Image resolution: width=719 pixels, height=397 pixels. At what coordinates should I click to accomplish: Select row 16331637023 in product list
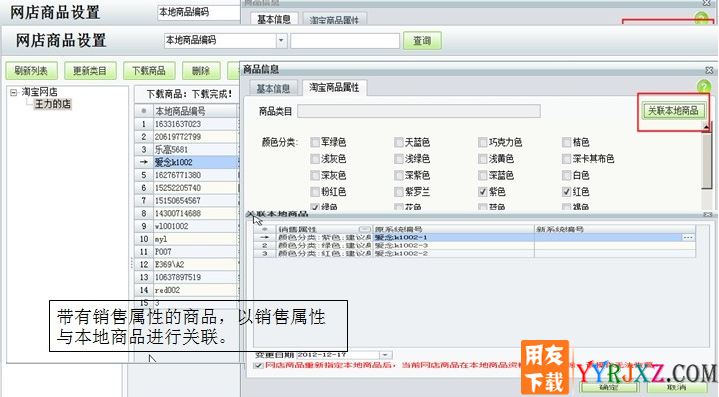[186, 124]
